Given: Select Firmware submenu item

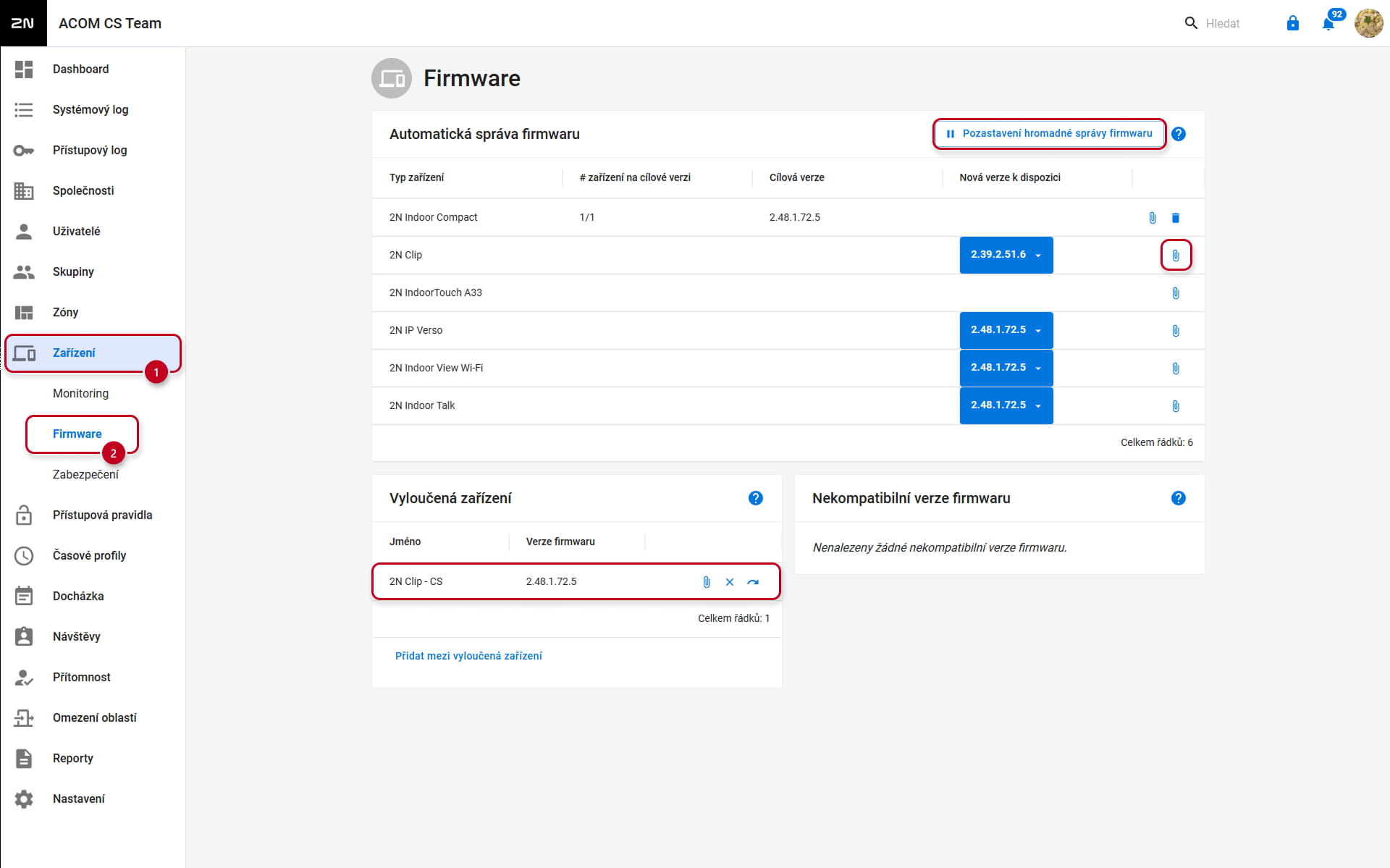Looking at the screenshot, I should pos(77,434).
